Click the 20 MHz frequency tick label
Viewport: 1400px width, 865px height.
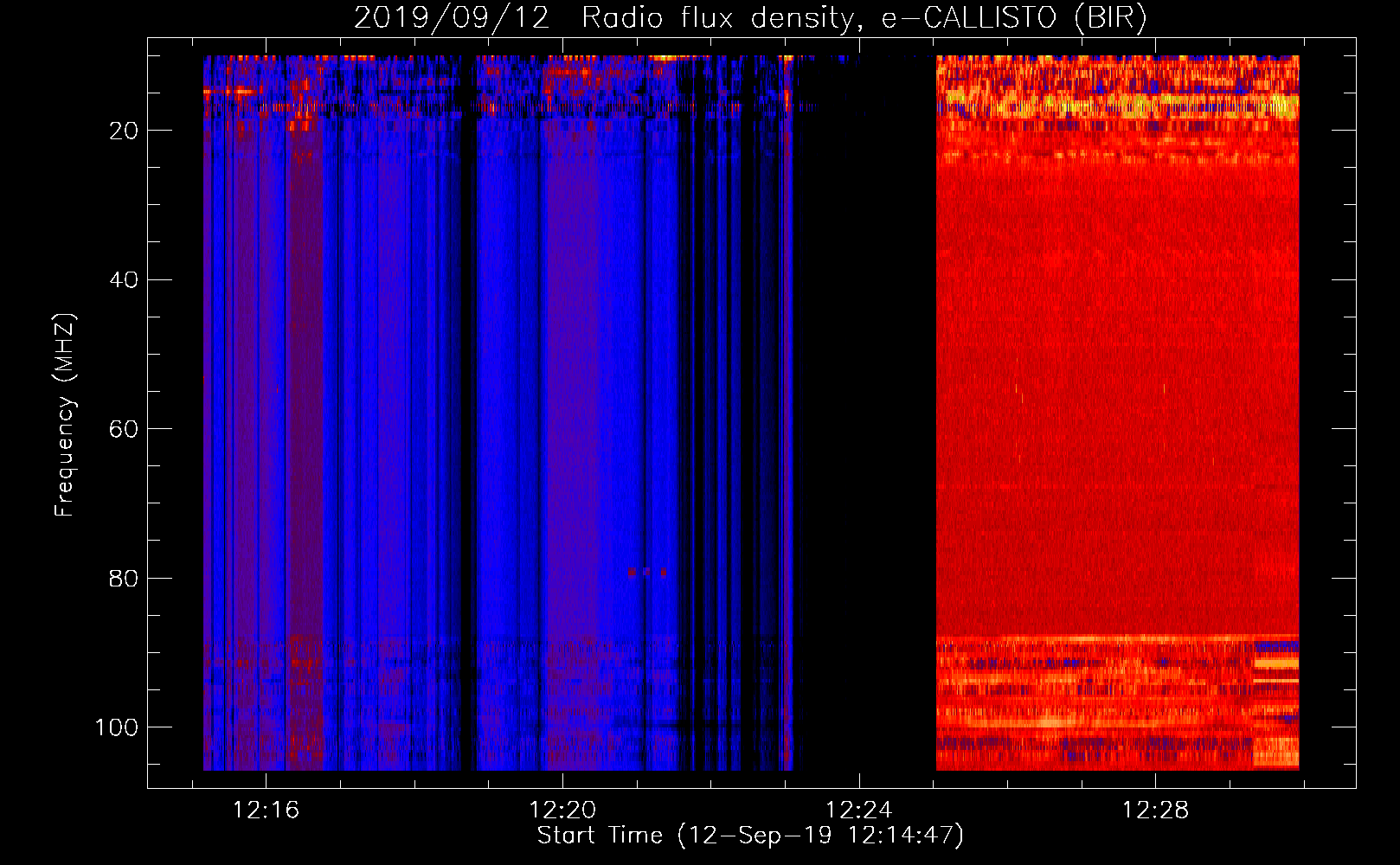pyautogui.click(x=124, y=131)
